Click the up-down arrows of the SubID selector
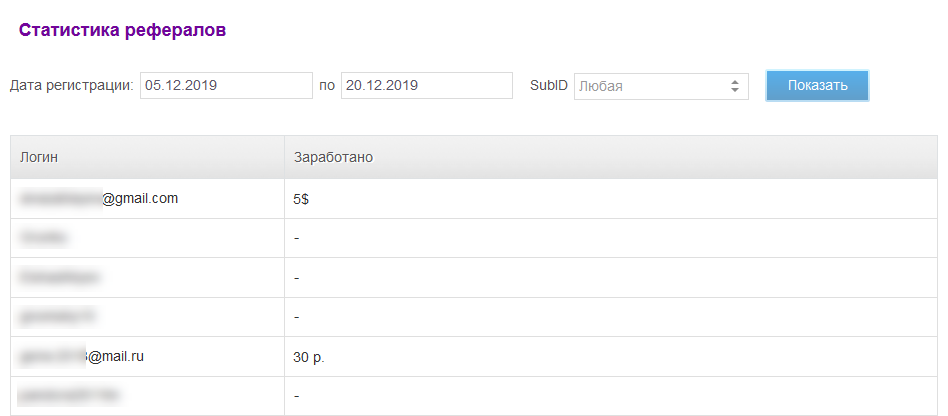The height and width of the screenshot is (416, 948). [736, 86]
